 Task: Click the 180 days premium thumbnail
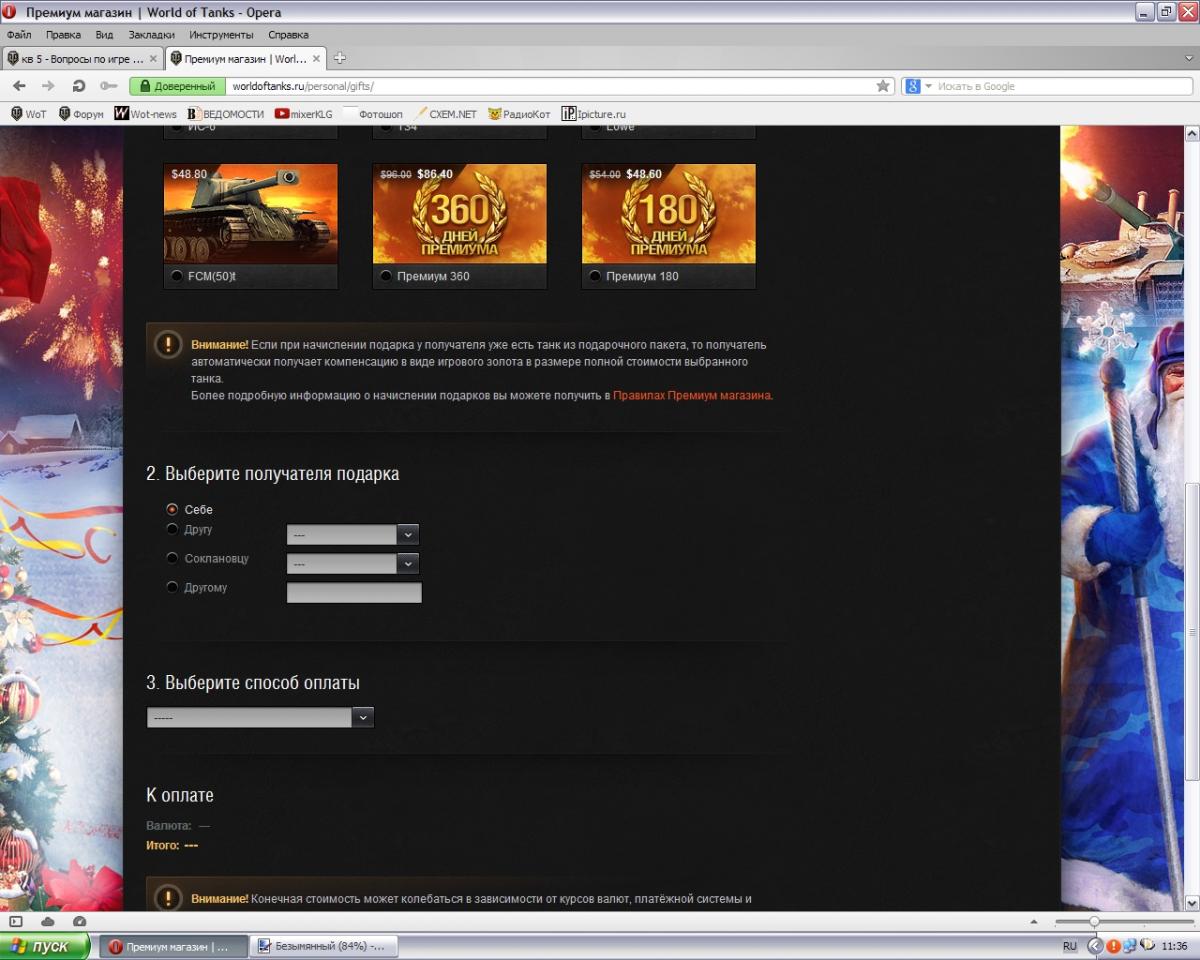pos(668,214)
